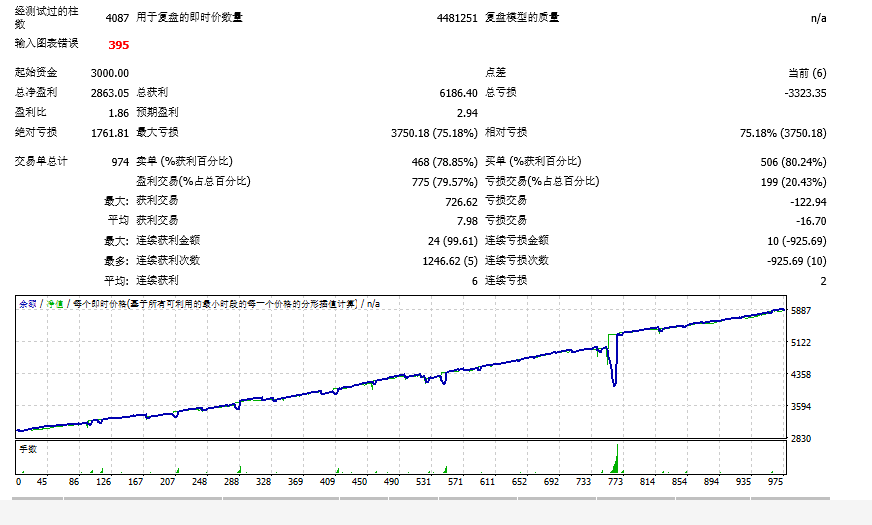Image resolution: width=872 pixels, height=525 pixels.
Task: Click maximal drawdown 3750.18 (75.18%)
Action: pos(434,133)
